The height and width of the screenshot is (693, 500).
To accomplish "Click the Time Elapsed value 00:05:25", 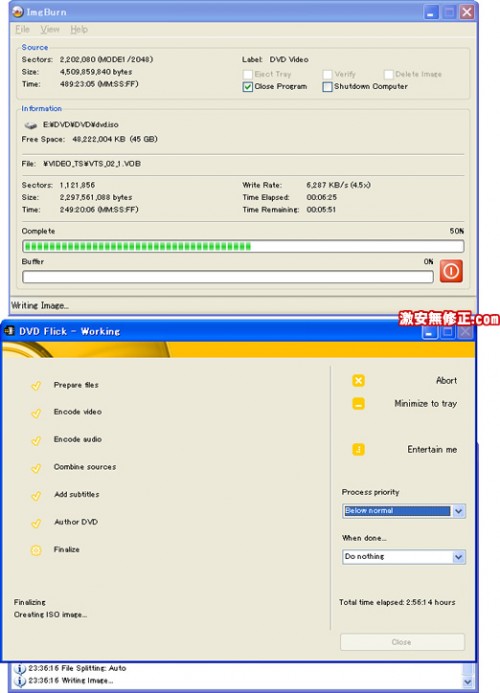I will 321,197.
